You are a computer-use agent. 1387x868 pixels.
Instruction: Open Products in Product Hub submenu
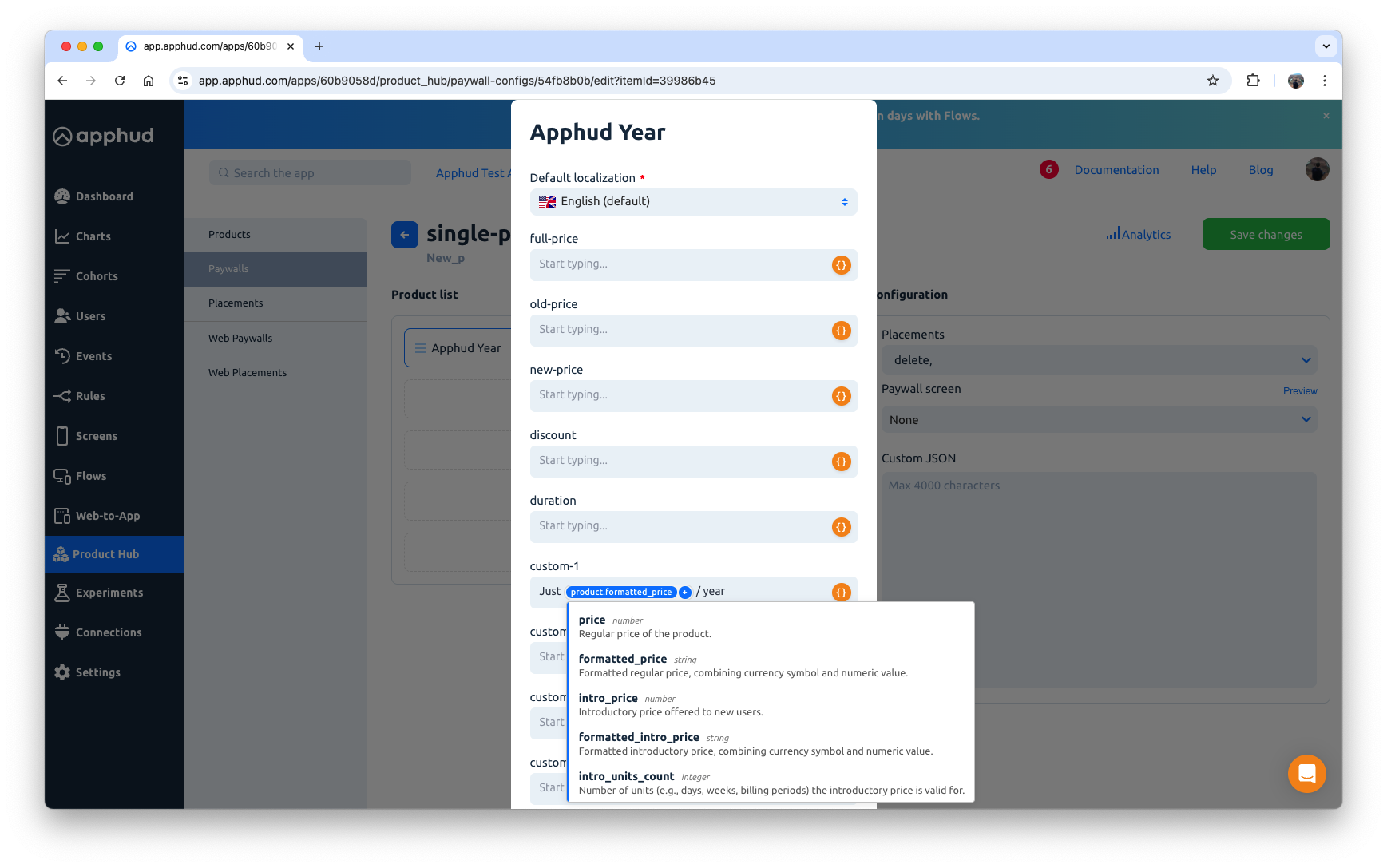point(275,235)
